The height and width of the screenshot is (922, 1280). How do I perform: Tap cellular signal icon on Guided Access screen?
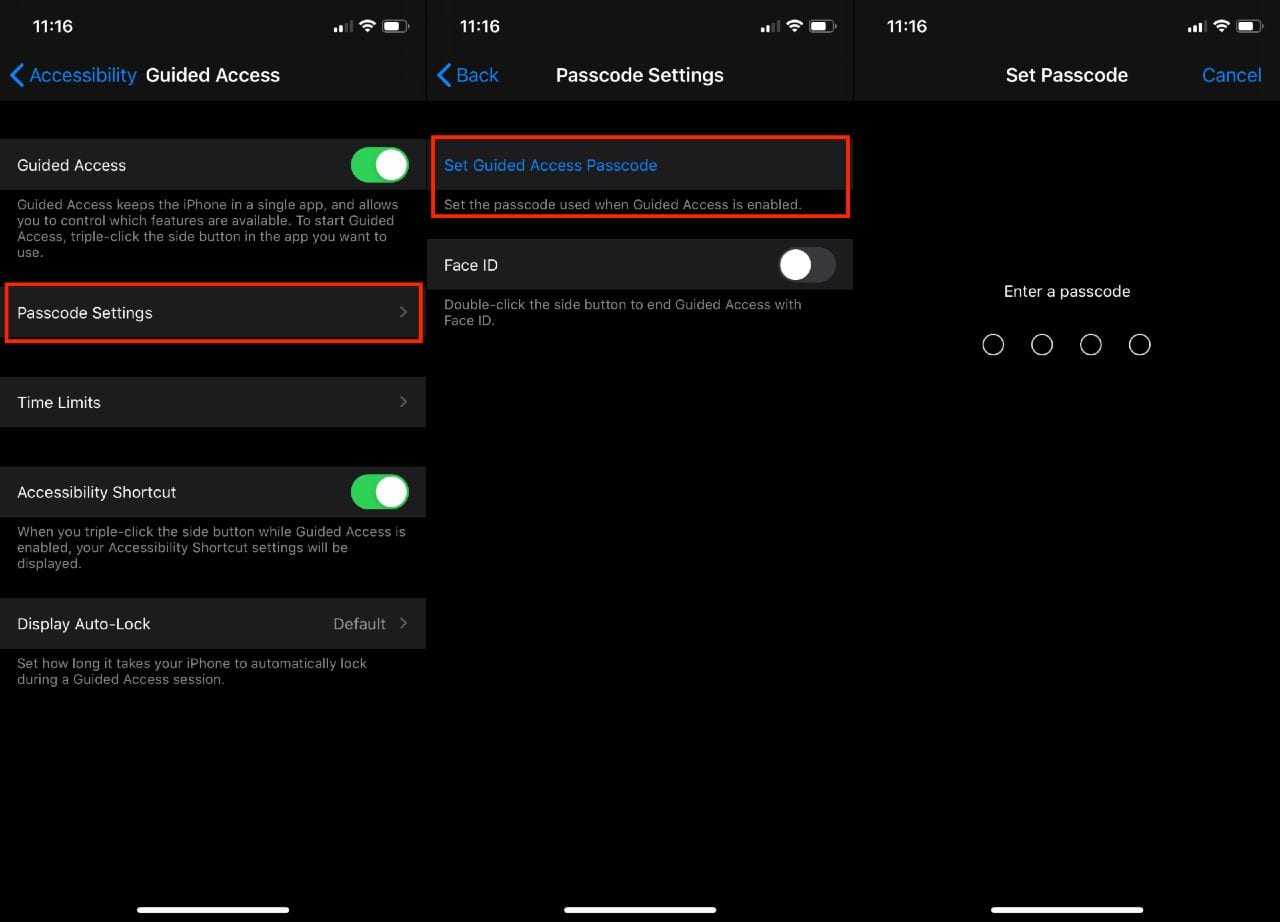pos(342,27)
